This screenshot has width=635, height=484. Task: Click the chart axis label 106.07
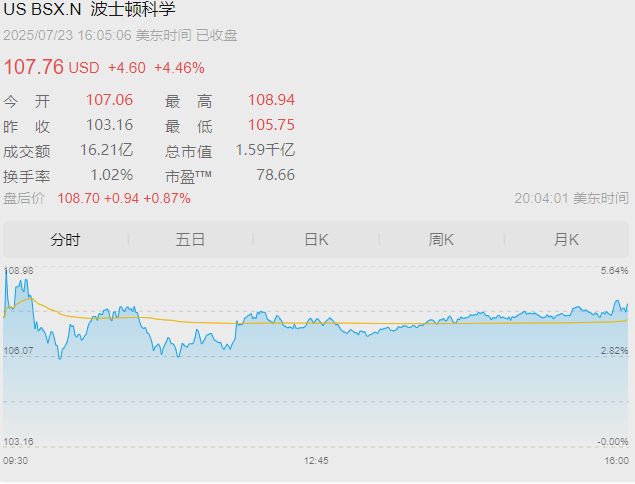pos(18,351)
